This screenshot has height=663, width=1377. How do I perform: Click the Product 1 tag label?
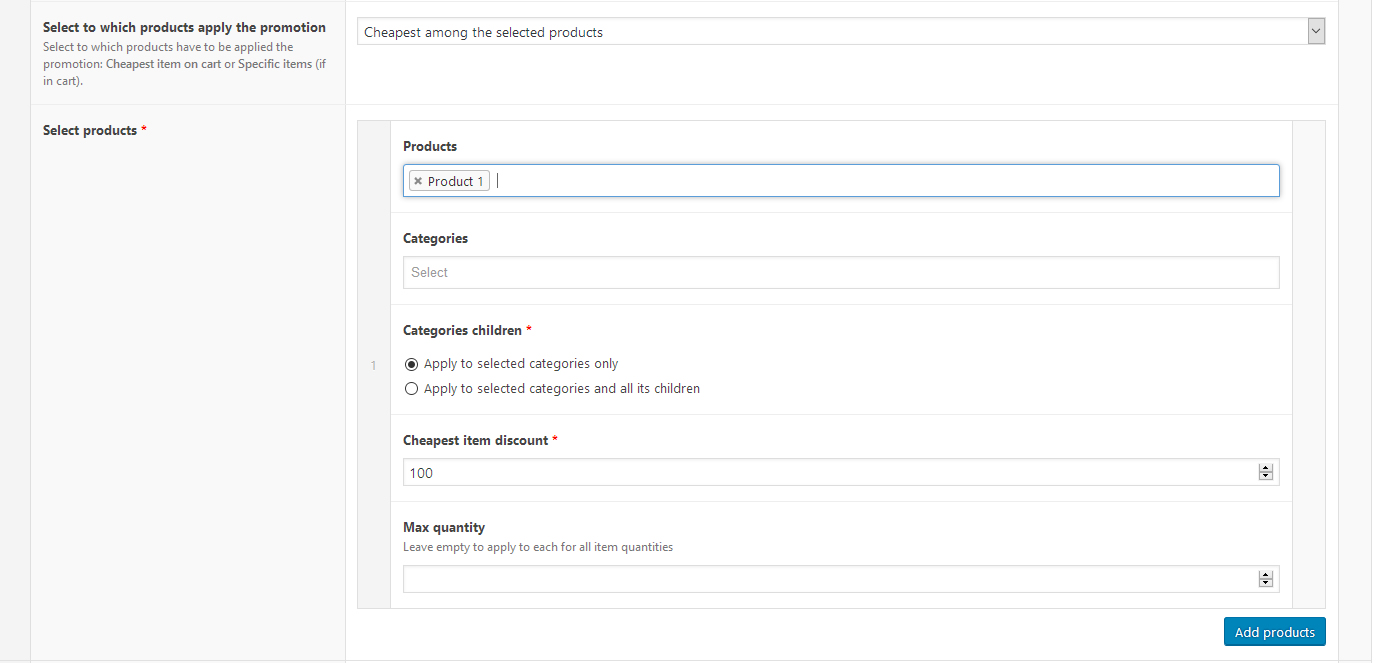coord(456,182)
